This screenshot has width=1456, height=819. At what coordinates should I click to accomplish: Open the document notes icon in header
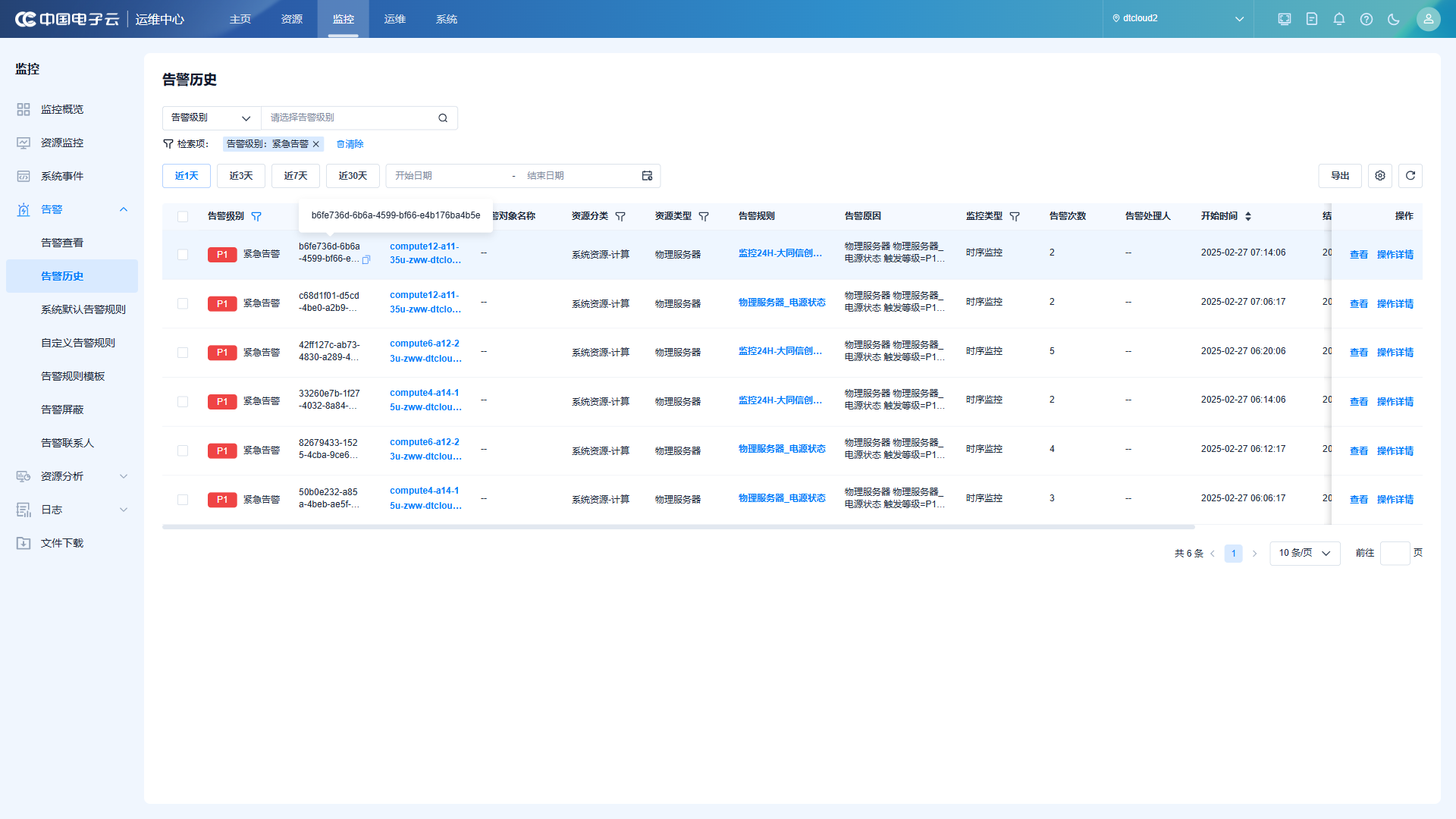[1311, 19]
